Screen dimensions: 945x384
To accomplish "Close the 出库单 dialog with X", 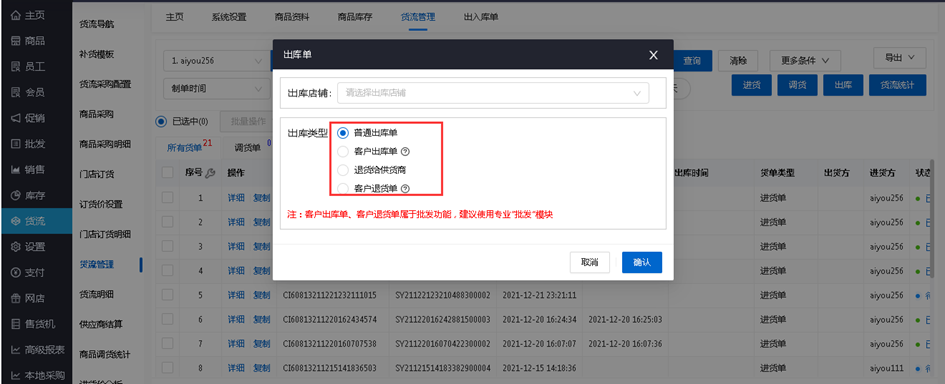I will [x=653, y=55].
